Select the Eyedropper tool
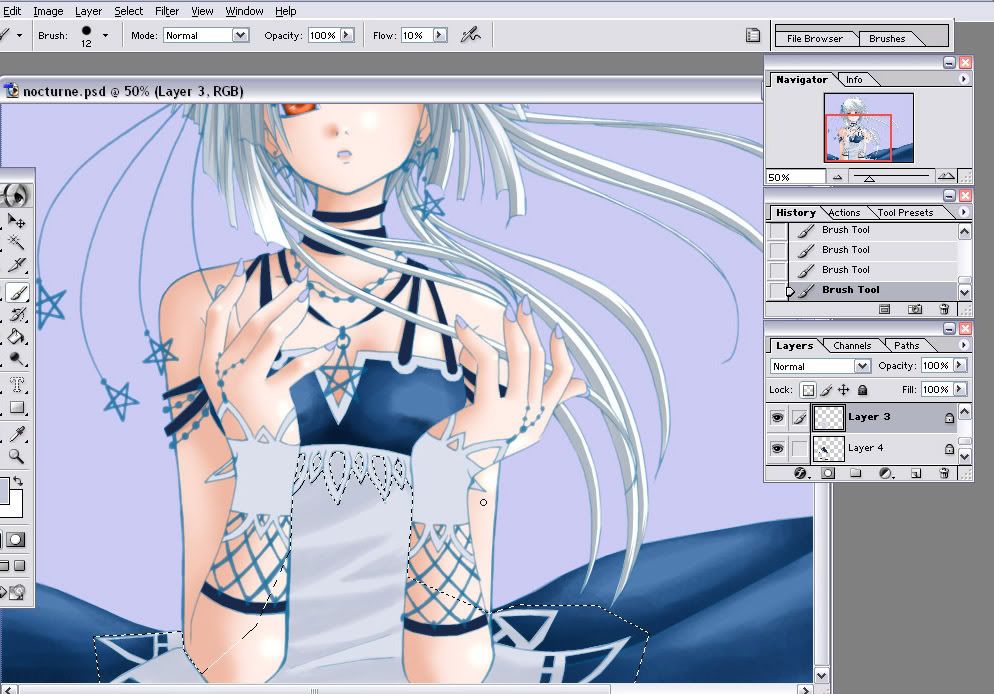This screenshot has width=994, height=694. click(x=16, y=434)
